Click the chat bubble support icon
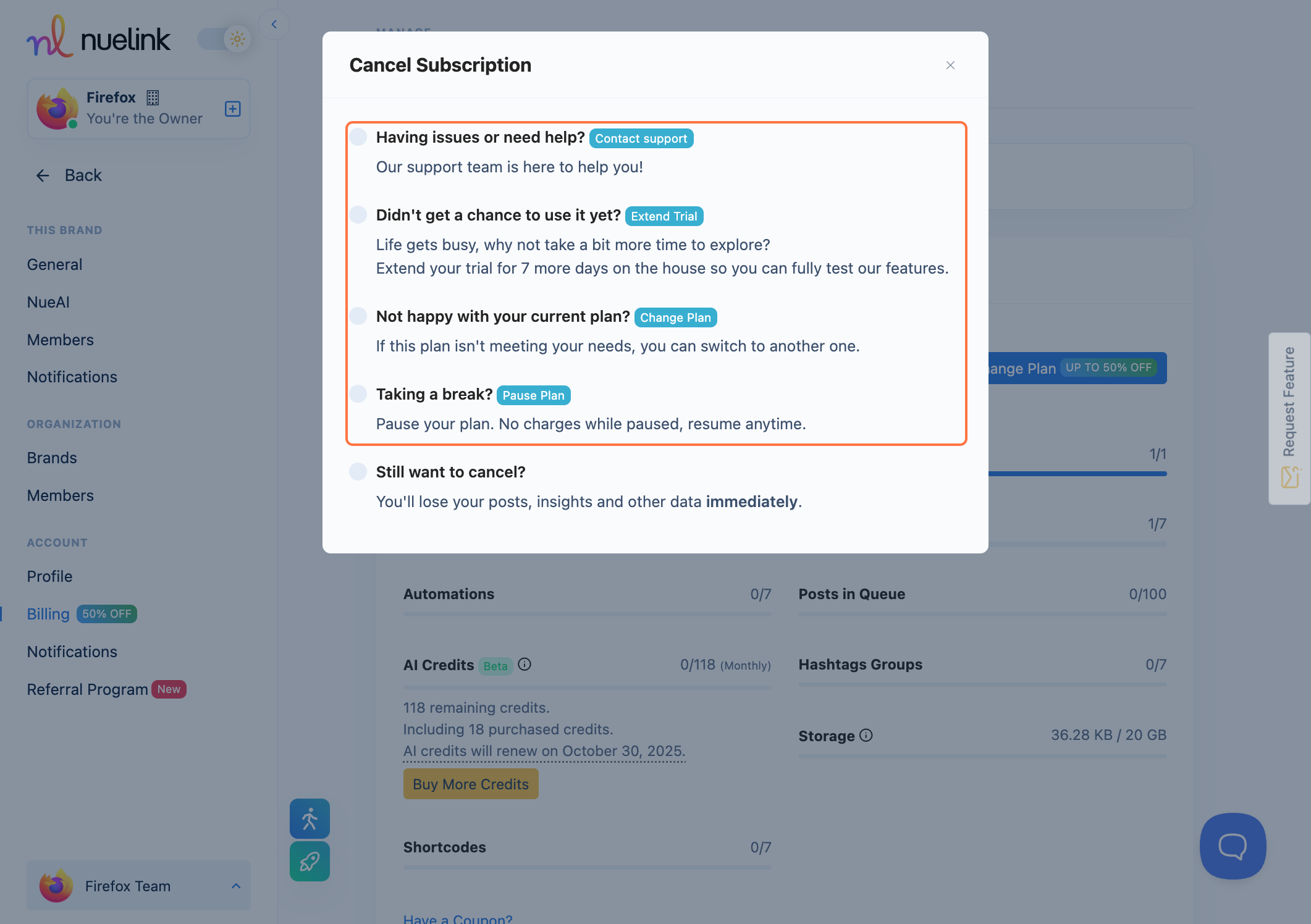Image resolution: width=1311 pixels, height=924 pixels. pyautogui.click(x=1233, y=846)
